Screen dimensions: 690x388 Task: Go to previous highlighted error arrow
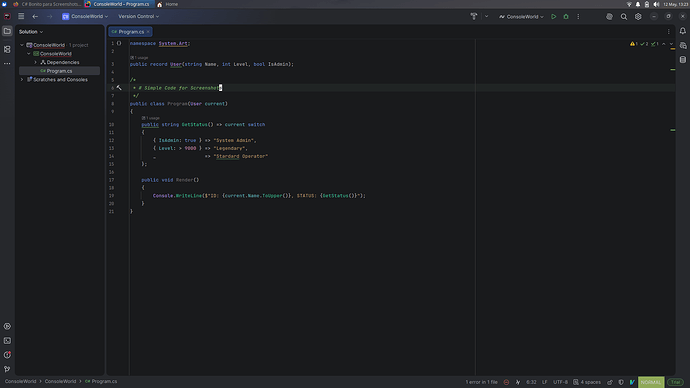coord(664,44)
